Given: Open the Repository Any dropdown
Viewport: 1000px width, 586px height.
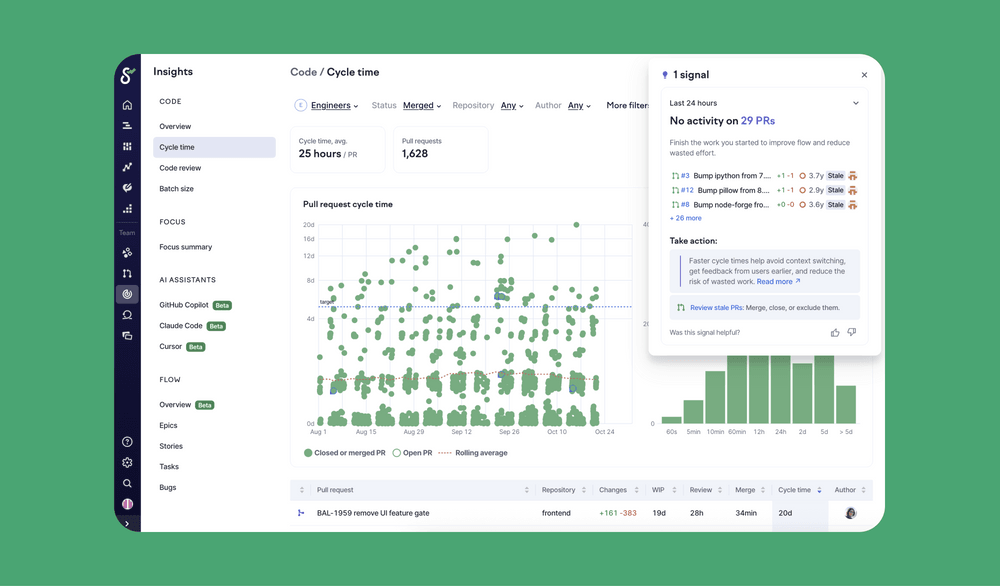Looking at the screenshot, I should (506, 105).
